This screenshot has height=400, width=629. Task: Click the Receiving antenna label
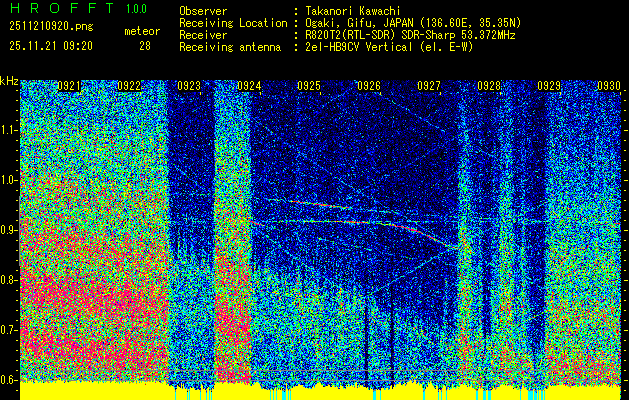pyautogui.click(x=230, y=47)
